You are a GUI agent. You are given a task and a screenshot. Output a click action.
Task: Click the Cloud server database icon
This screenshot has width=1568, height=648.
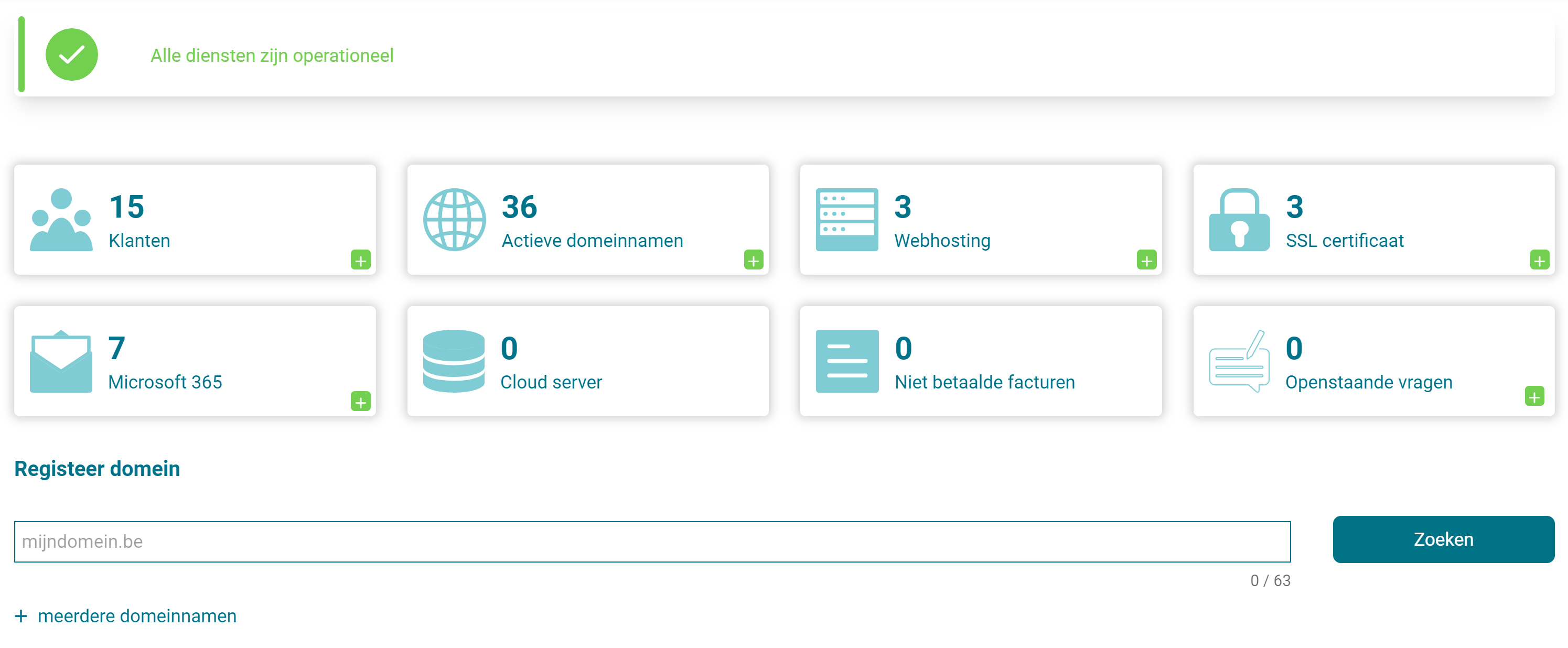(454, 361)
